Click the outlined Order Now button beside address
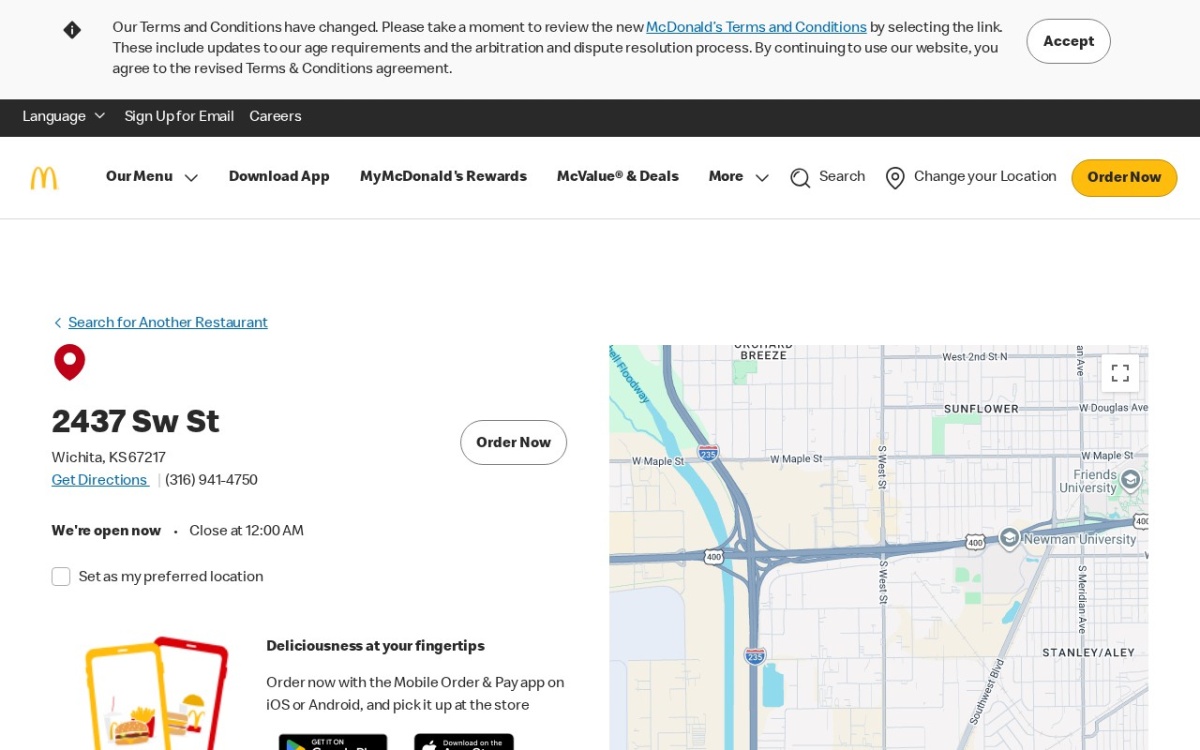Image resolution: width=1200 pixels, height=750 pixels. tap(513, 443)
